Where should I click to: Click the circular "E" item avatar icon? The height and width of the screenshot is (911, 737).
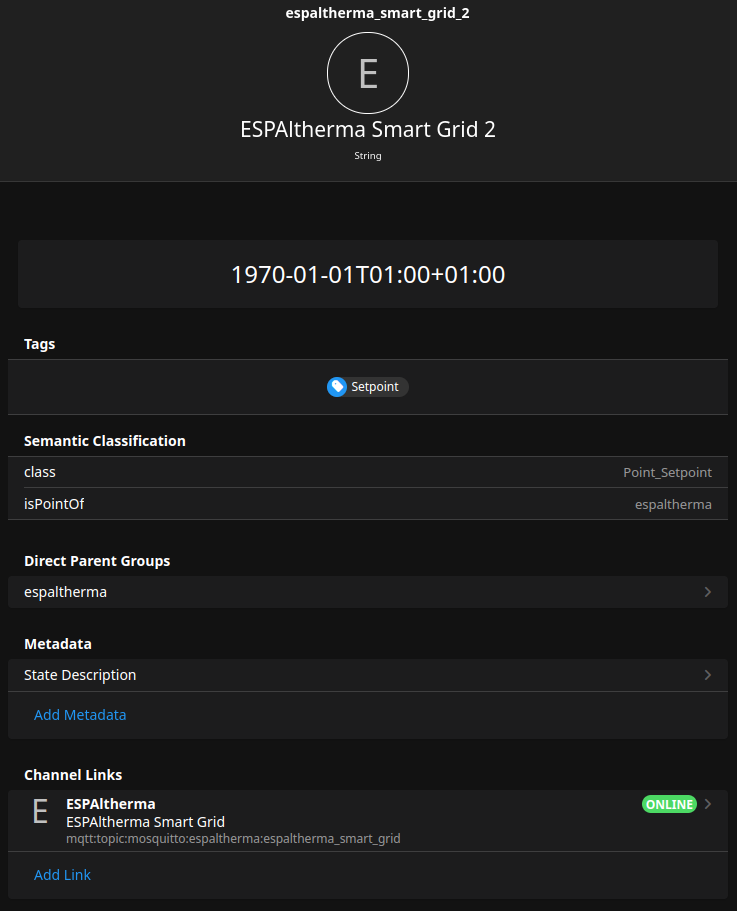click(x=368, y=73)
